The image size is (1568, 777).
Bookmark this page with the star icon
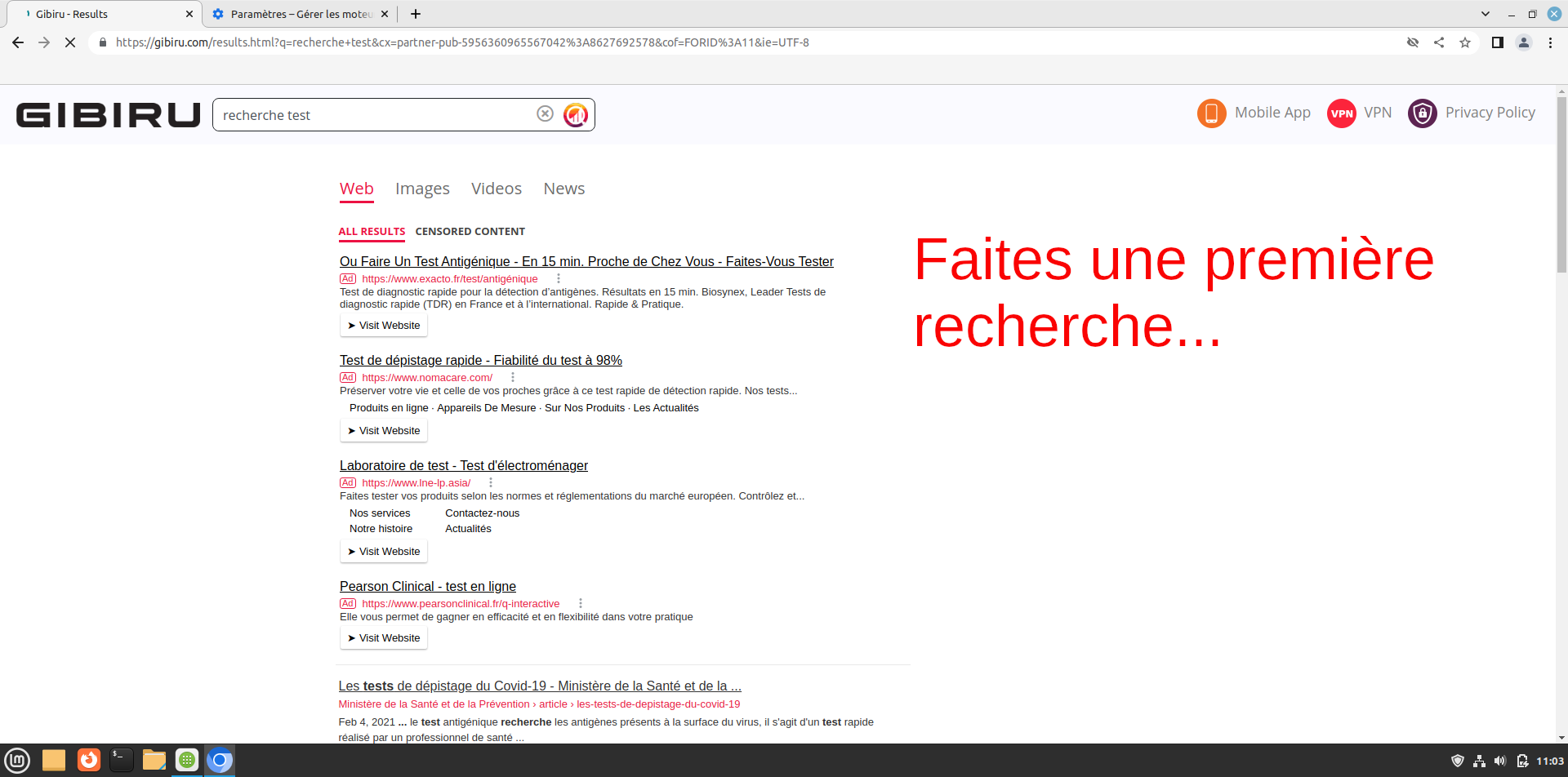pos(1465,42)
